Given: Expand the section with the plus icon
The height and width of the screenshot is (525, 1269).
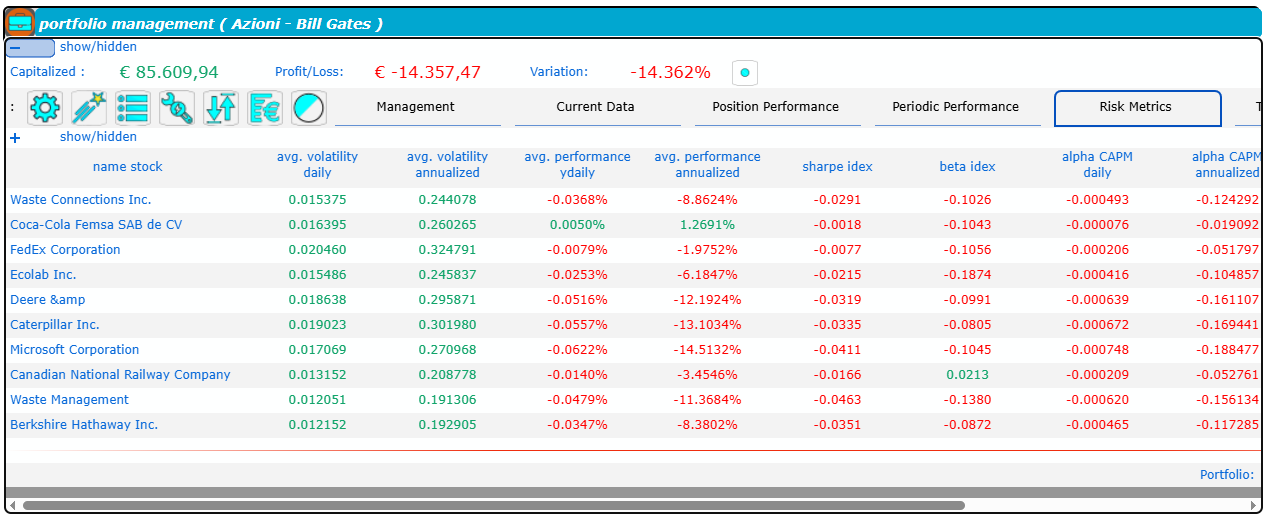Looking at the screenshot, I should (x=15, y=138).
